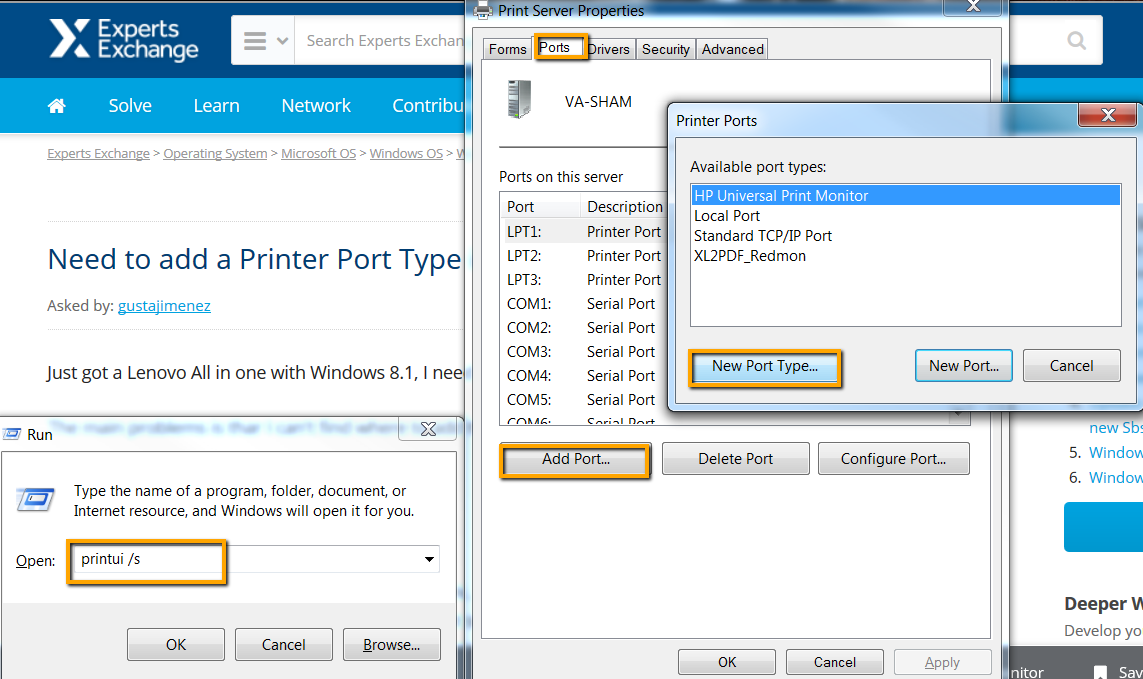The height and width of the screenshot is (679, 1143).
Task: Click the Run dialog program icon
Action: tap(36, 500)
